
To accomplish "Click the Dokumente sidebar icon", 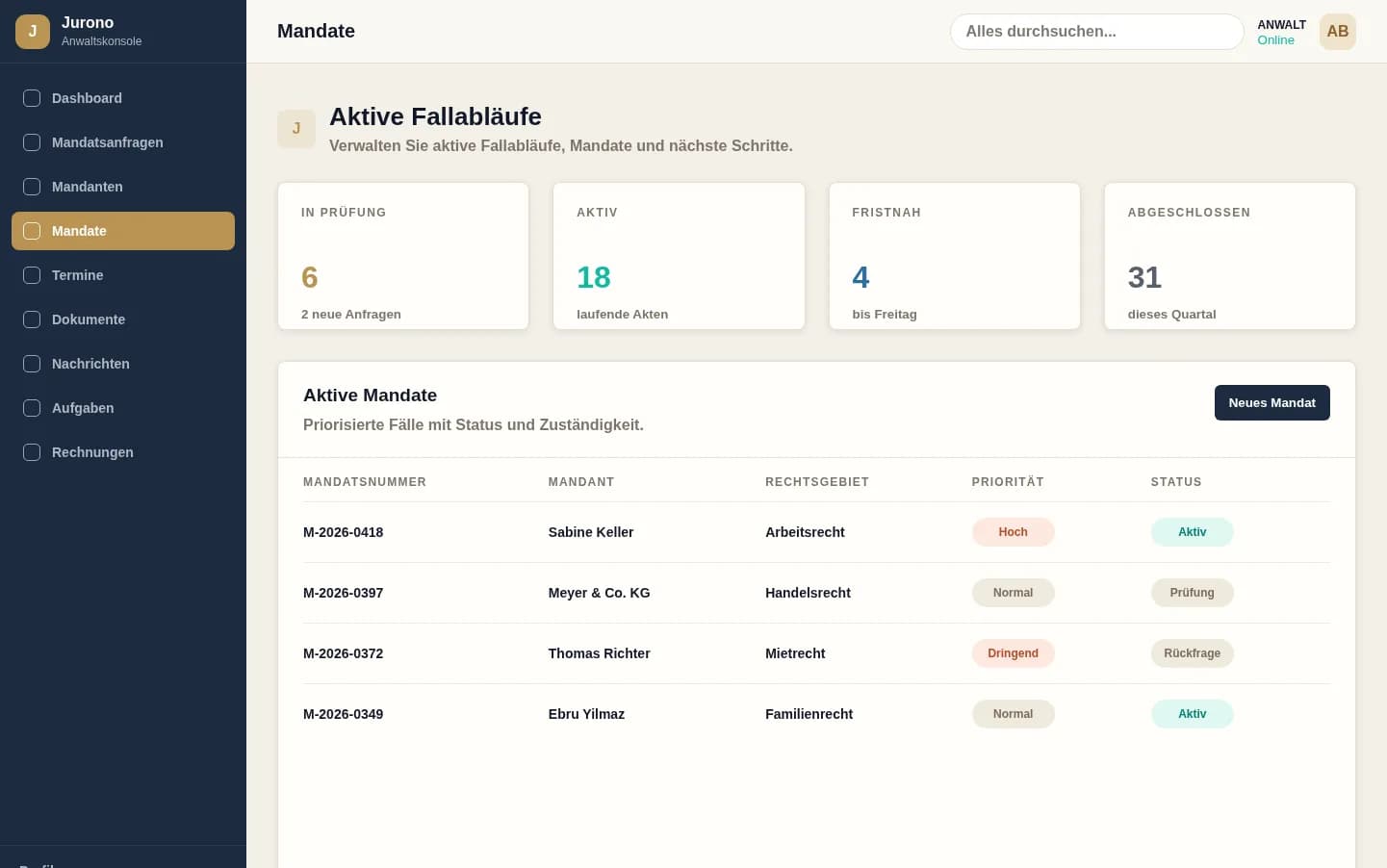I will tap(32, 319).
